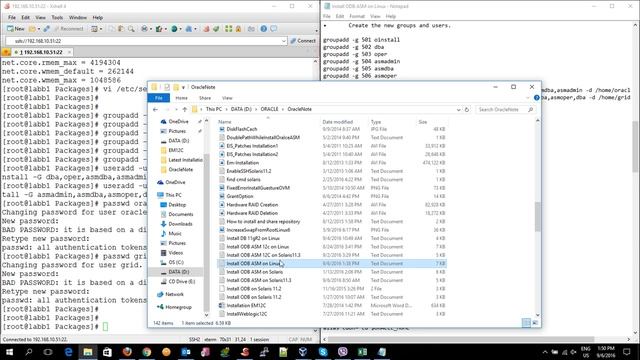Select Desktop under This PC
This screenshot has width=640, height=360.
tap(177, 204)
